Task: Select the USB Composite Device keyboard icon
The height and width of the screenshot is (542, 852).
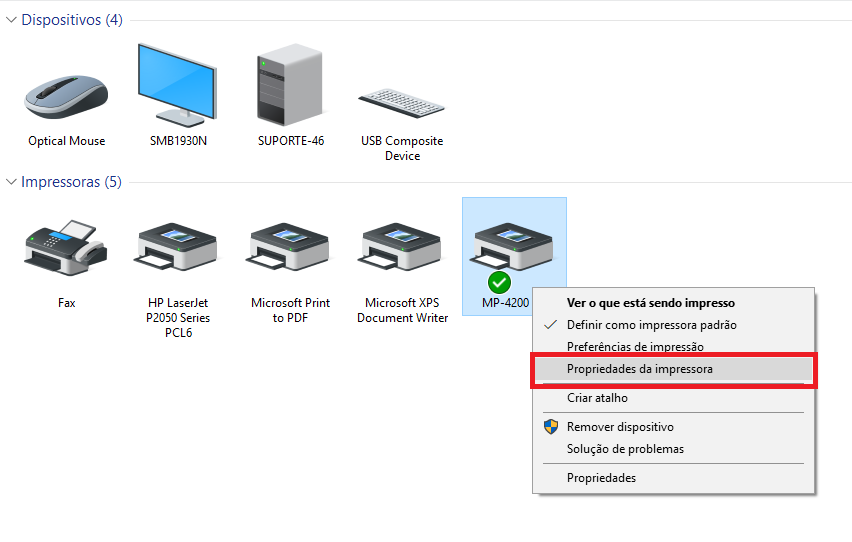Action: (x=402, y=103)
